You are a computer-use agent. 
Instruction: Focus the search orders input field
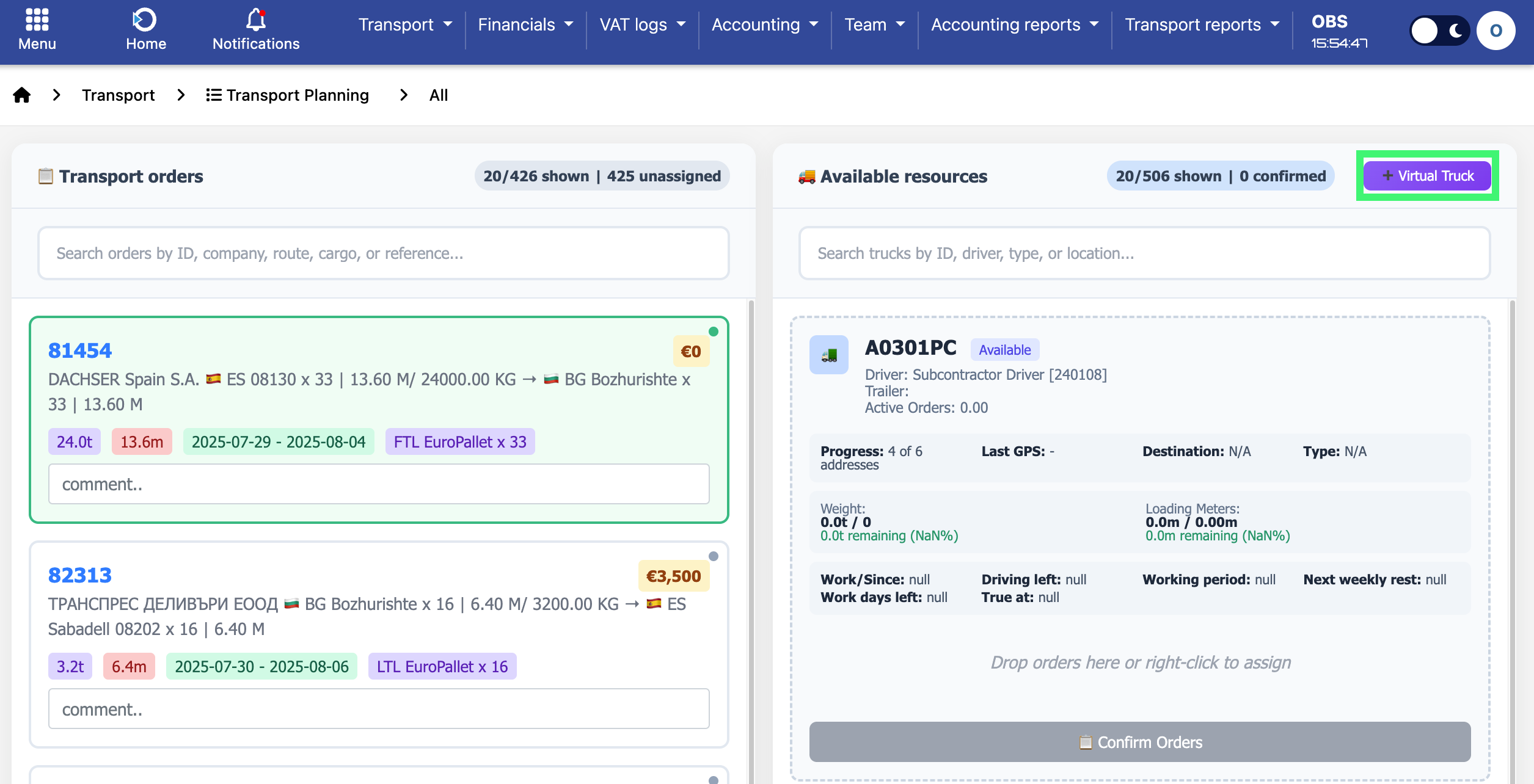coord(383,253)
